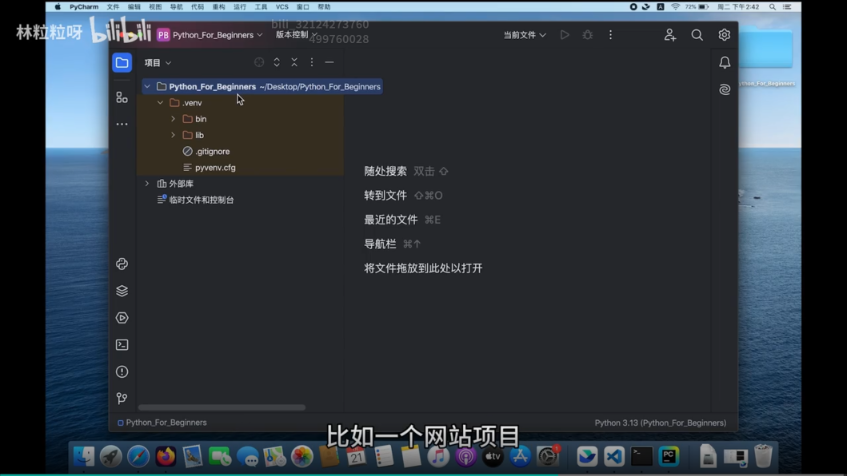The height and width of the screenshot is (476, 847).
Task: Click Python 3.13 interpreter in status bar
Action: pyautogui.click(x=660, y=423)
